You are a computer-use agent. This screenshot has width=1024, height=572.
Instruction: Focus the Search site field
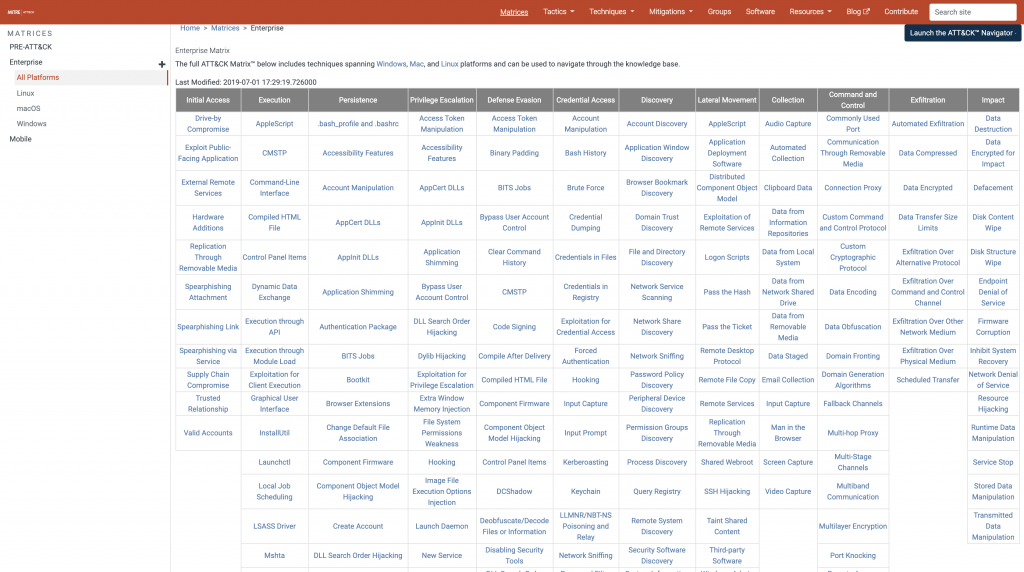pyautogui.click(x=972, y=12)
